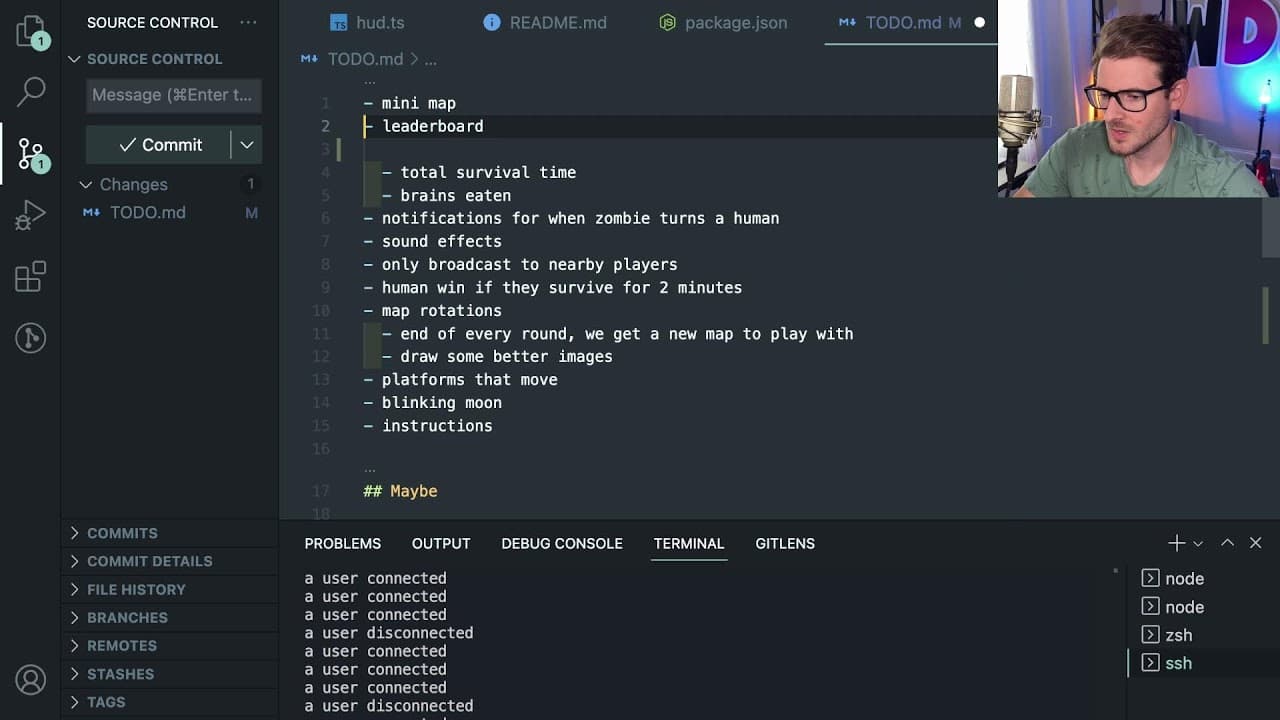Close the bottom panel with X
The image size is (1280, 720).
coord(1255,543)
